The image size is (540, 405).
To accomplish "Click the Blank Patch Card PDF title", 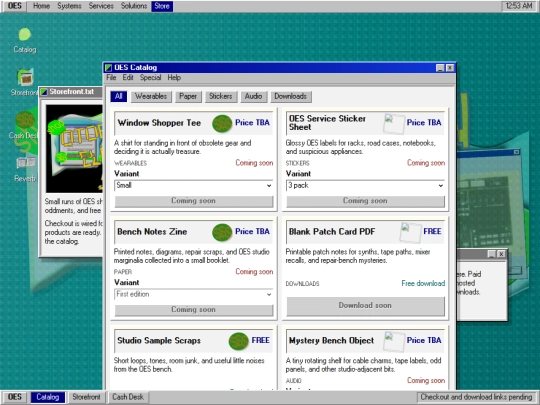I will click(x=332, y=232).
